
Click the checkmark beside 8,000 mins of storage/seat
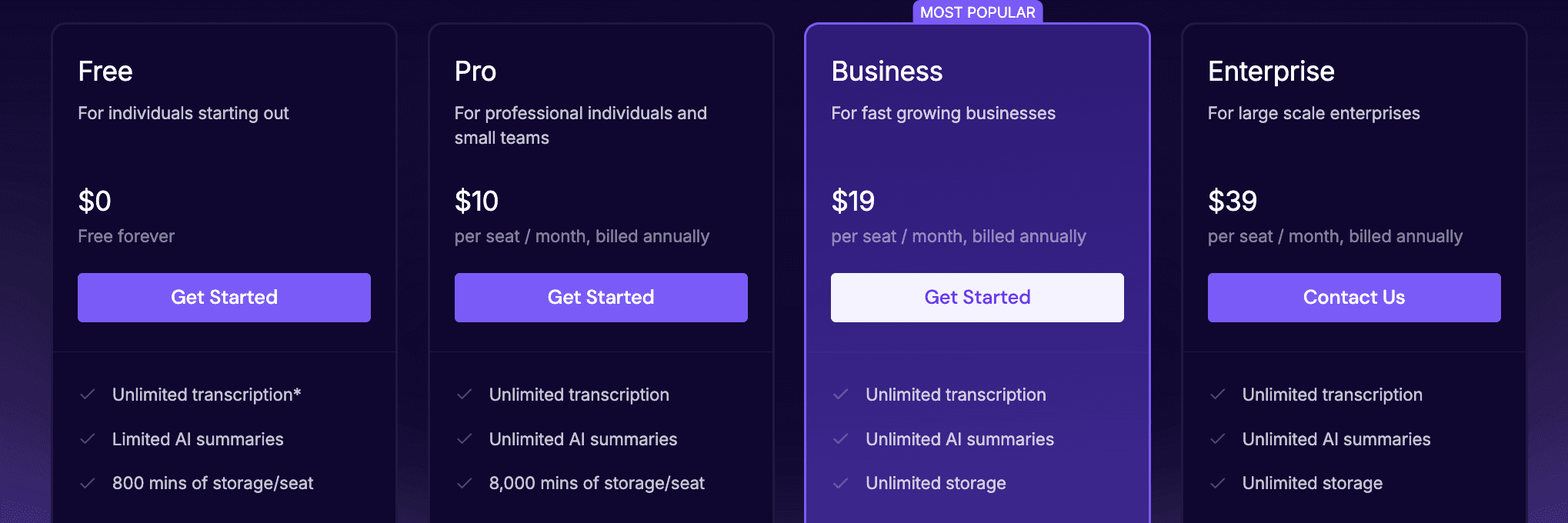[x=465, y=483]
